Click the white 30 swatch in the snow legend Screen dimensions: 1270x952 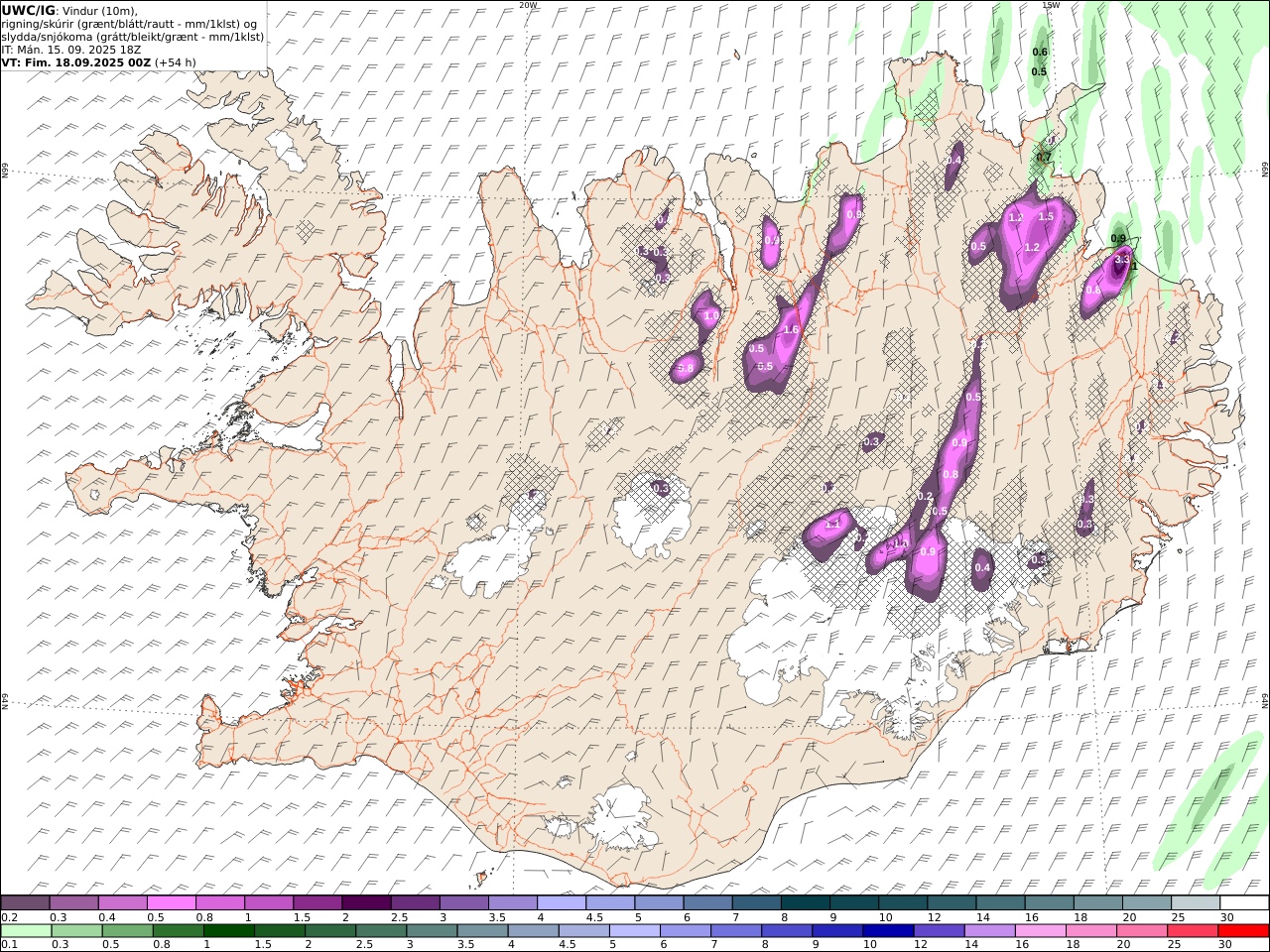pyautogui.click(x=1244, y=902)
